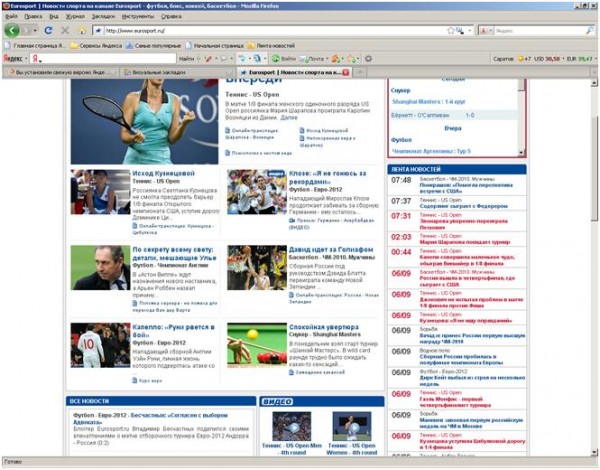Open the article 'Исход Кузнецовой'
The width and height of the screenshot is (600, 470).
tap(163, 173)
